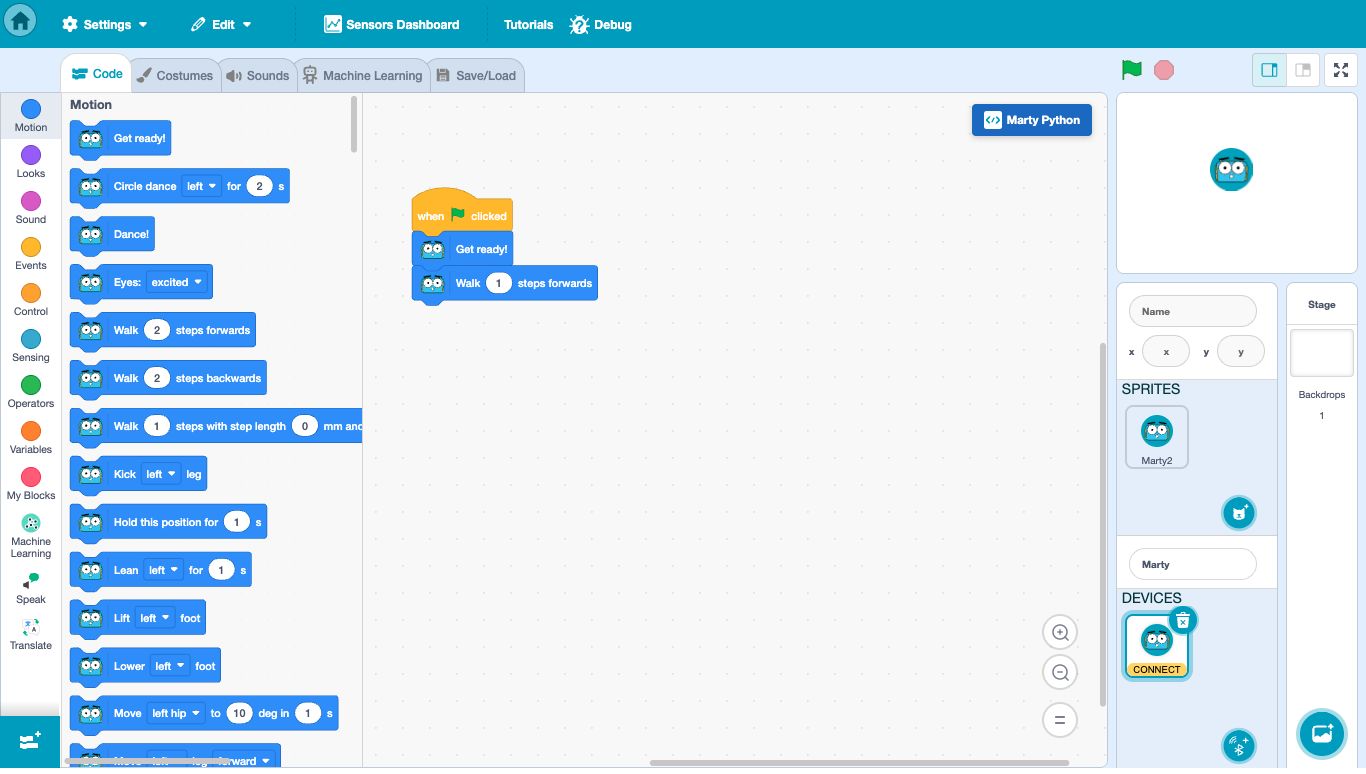Run program with the green flag
The width and height of the screenshot is (1366, 774).
[1132, 70]
